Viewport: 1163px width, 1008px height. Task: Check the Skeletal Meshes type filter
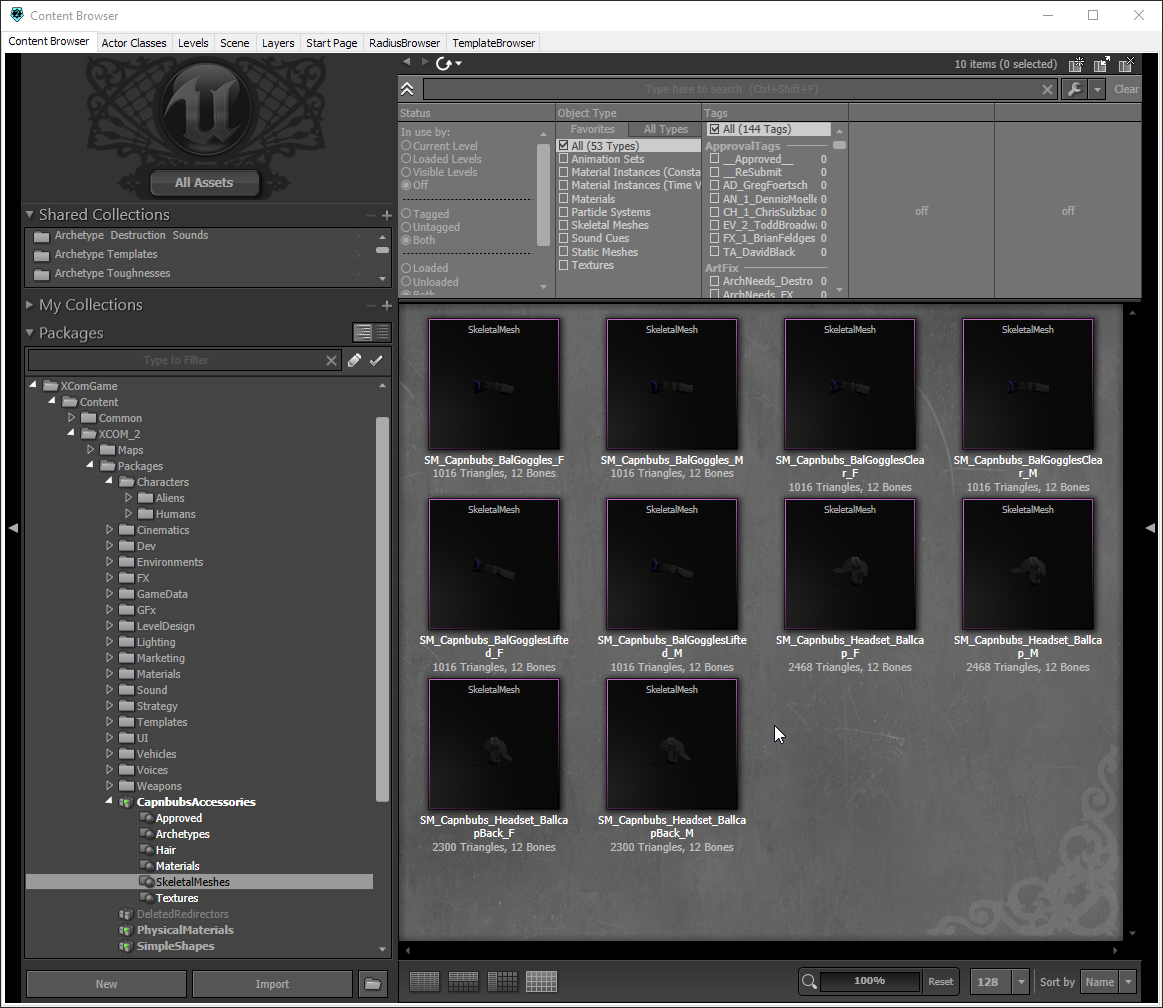click(564, 225)
